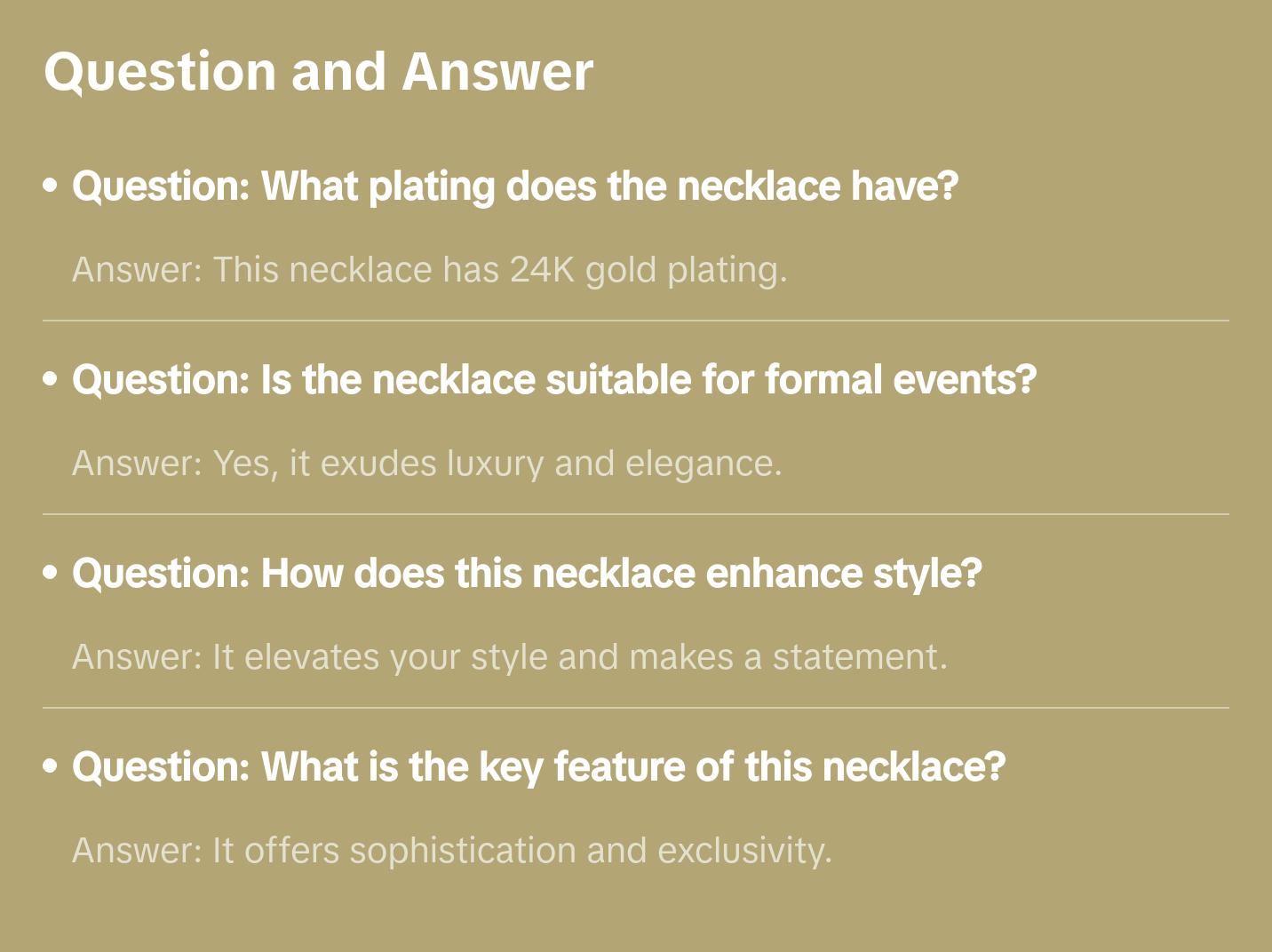This screenshot has width=1272, height=952.
Task: Click the answer line beginning 'It elevates your style'
Action: (510, 657)
